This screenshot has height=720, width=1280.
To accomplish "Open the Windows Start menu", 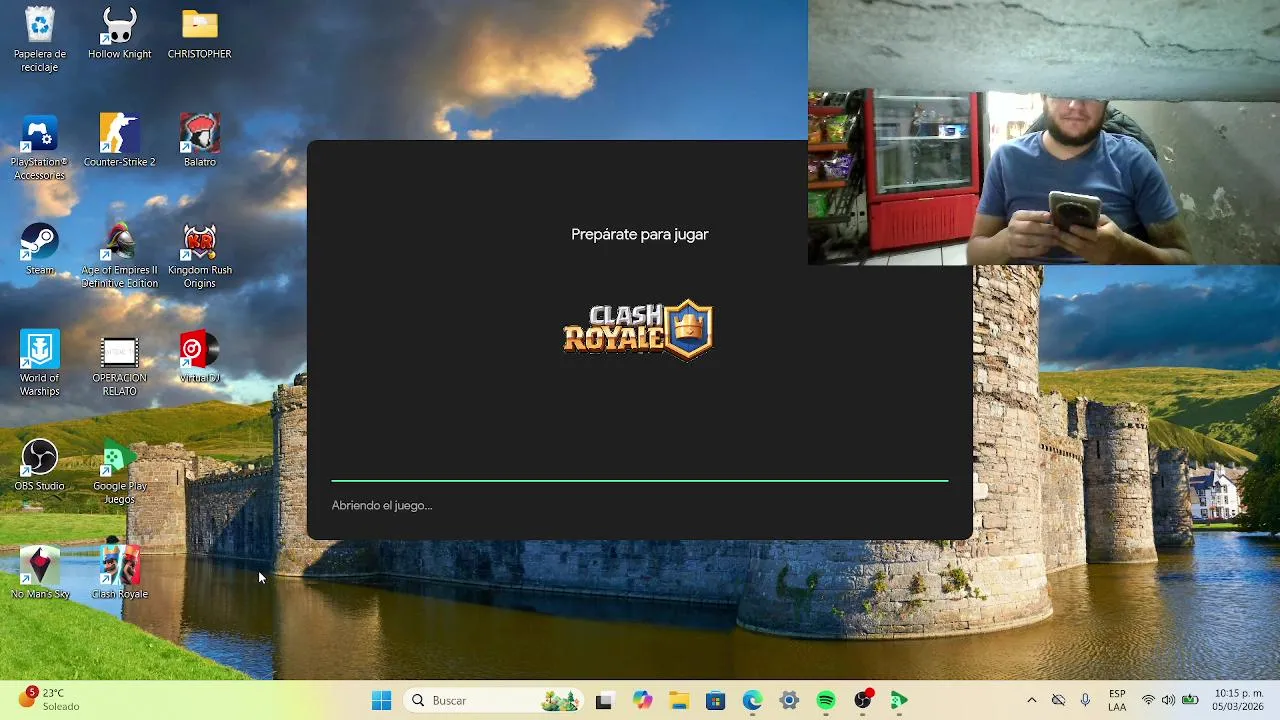I will click(381, 701).
